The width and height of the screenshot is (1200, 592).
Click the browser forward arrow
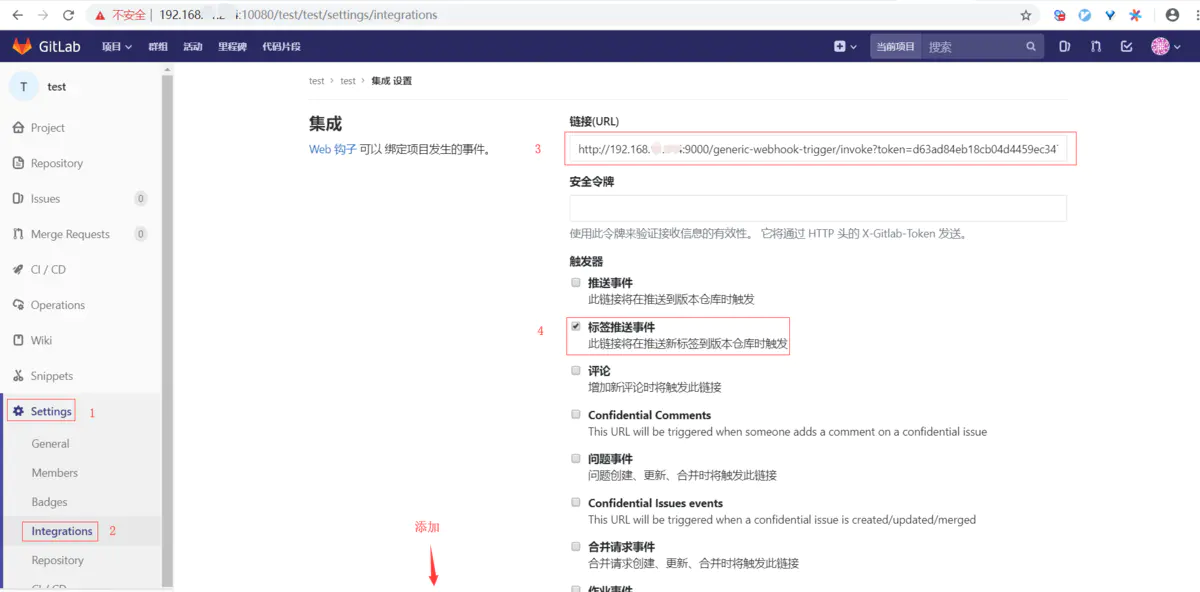click(43, 15)
